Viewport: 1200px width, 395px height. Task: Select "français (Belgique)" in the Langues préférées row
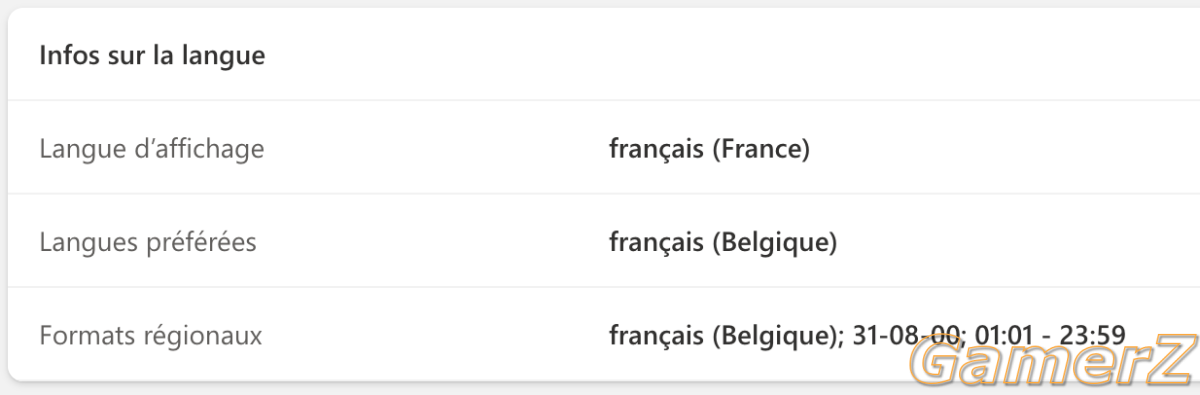tap(724, 243)
